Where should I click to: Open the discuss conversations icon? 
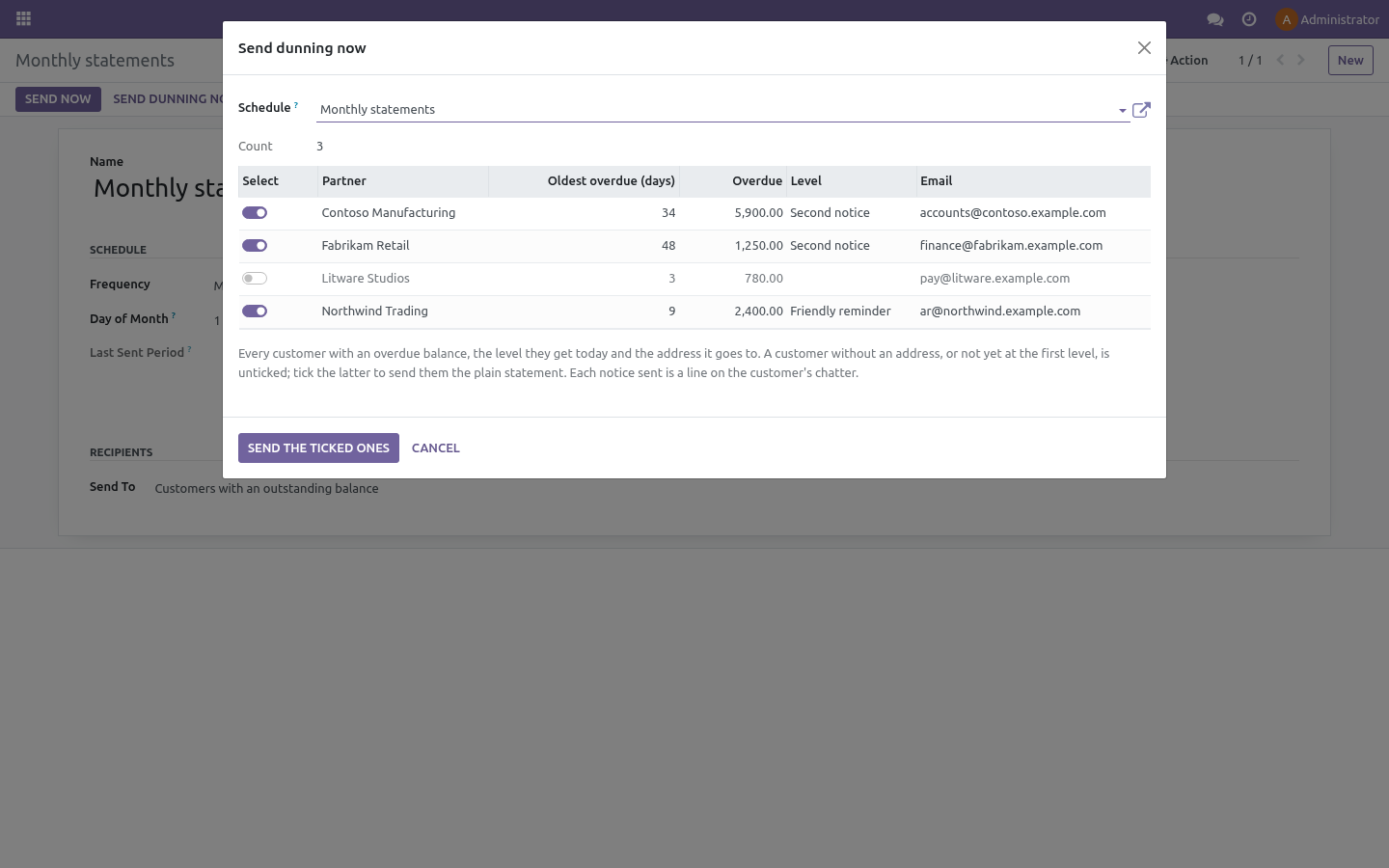1215,19
